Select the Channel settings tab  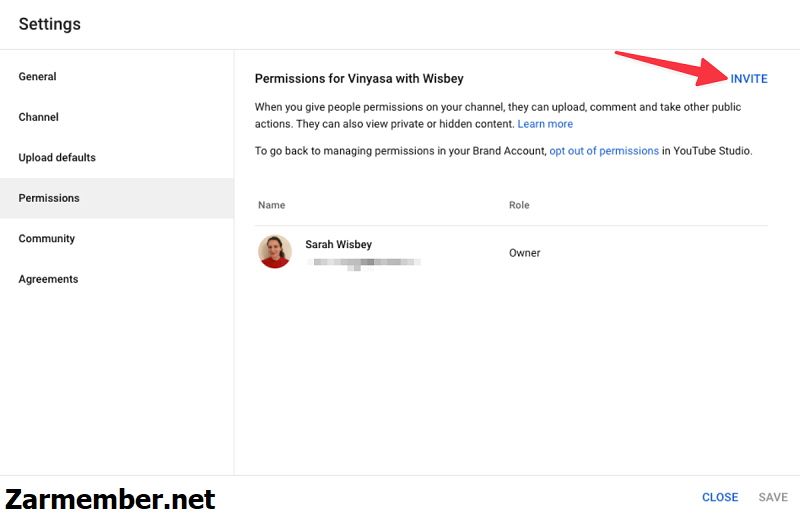pyautogui.click(x=117, y=117)
